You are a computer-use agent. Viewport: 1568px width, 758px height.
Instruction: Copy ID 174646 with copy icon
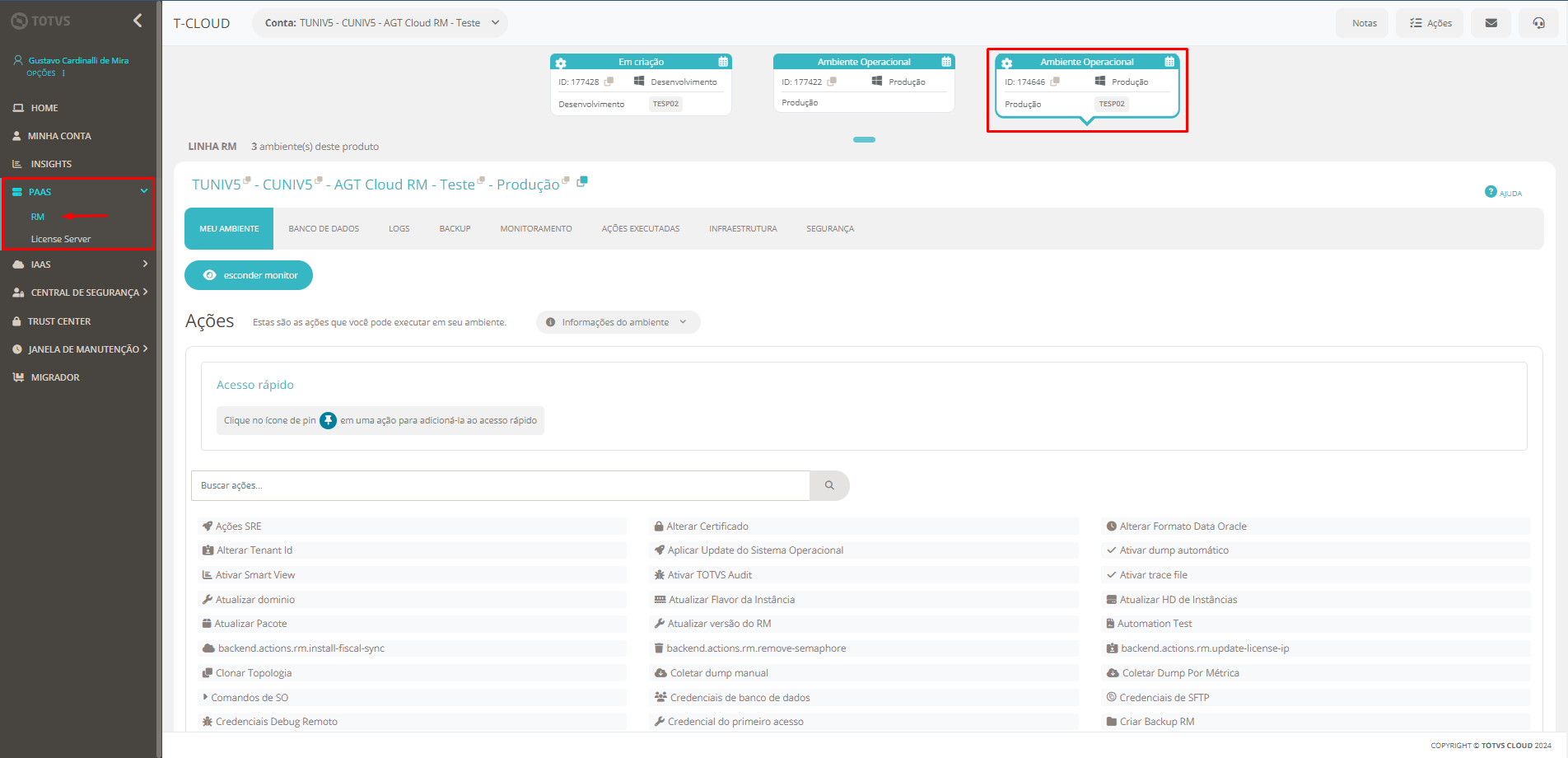pyautogui.click(x=1055, y=82)
